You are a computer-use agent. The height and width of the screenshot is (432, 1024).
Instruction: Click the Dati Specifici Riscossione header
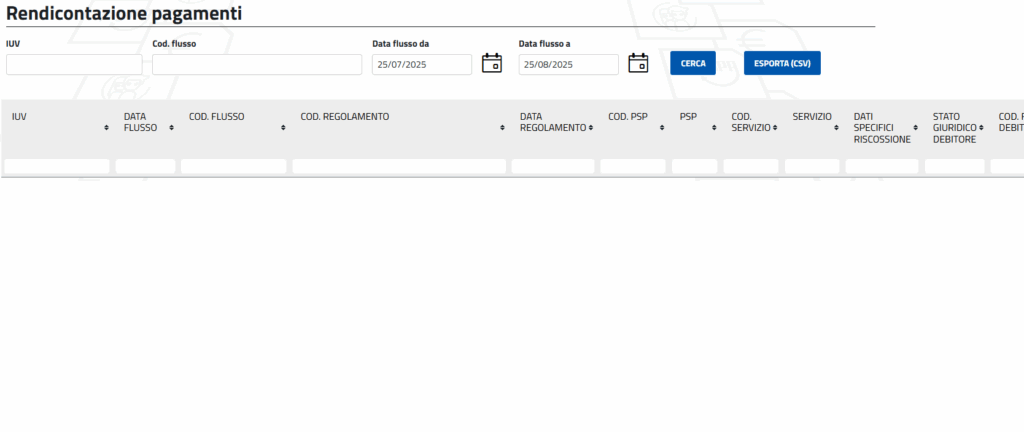881,128
